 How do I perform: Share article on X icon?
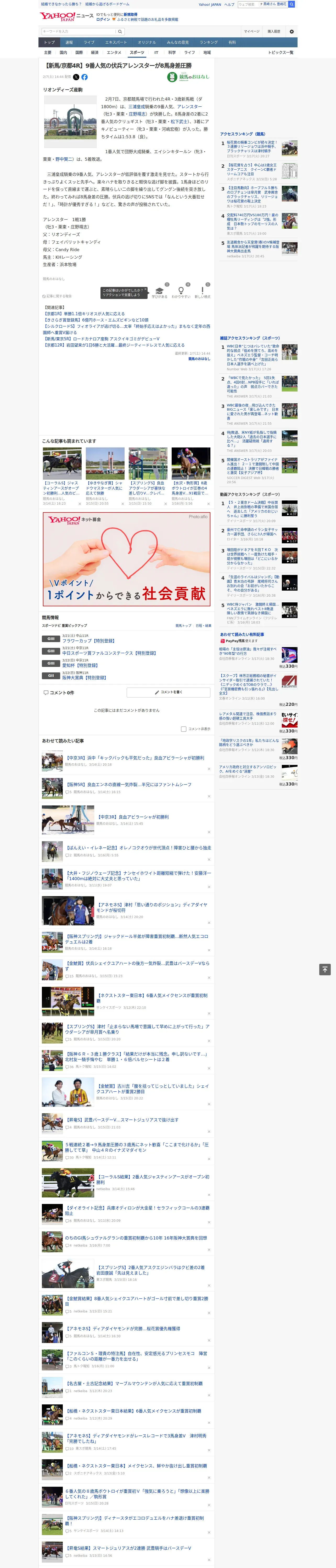tap(76, 77)
